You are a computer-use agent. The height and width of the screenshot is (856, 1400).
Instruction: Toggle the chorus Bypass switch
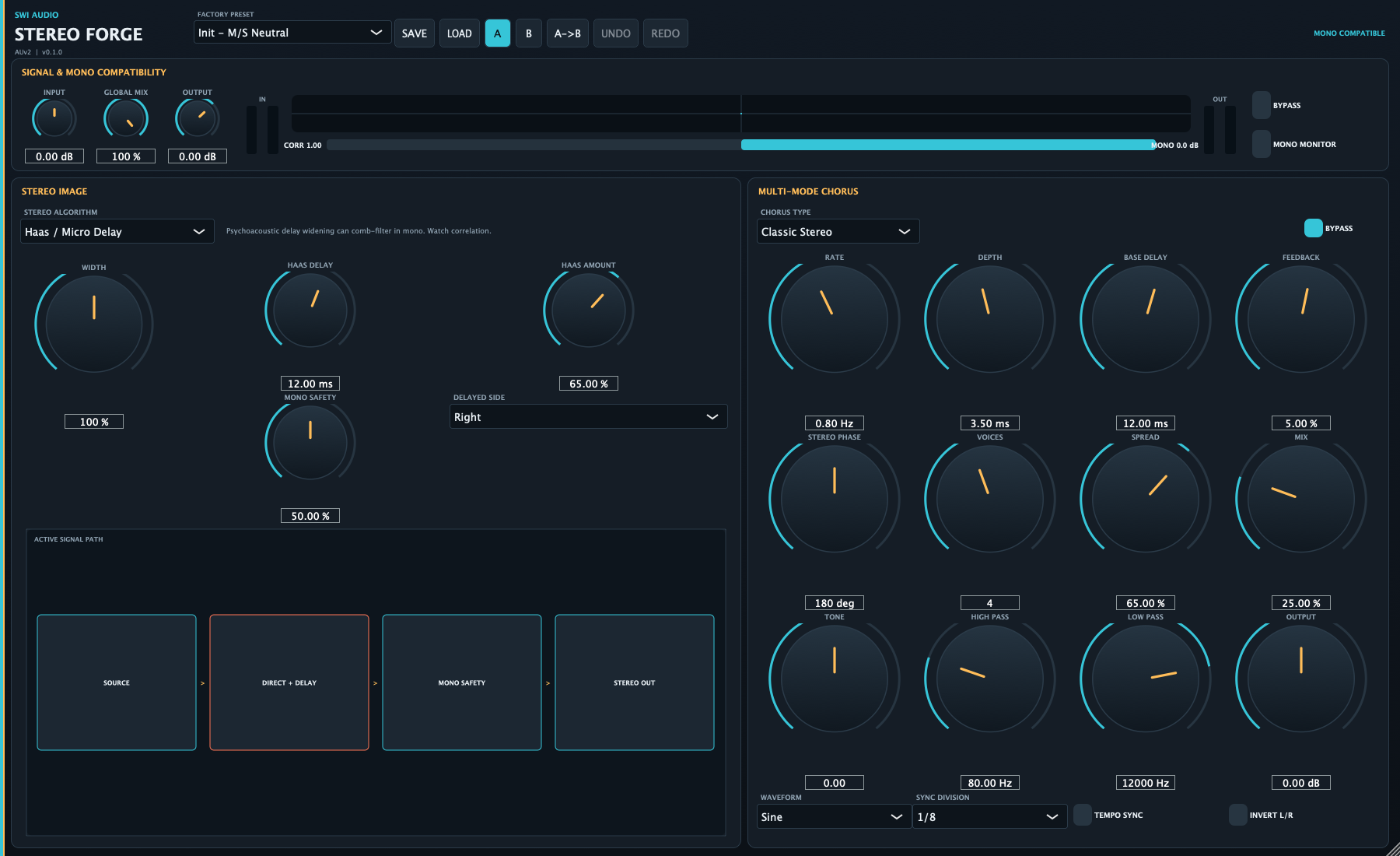click(1314, 228)
